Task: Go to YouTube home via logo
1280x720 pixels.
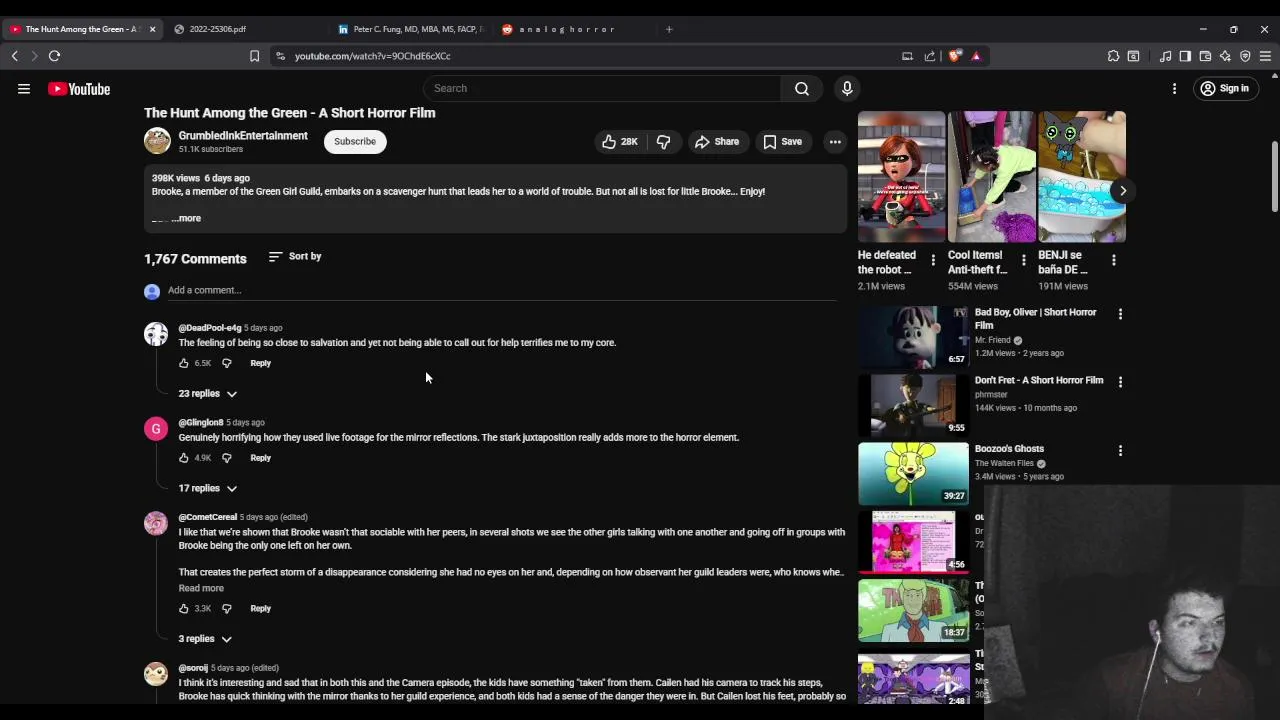Action: (x=79, y=89)
